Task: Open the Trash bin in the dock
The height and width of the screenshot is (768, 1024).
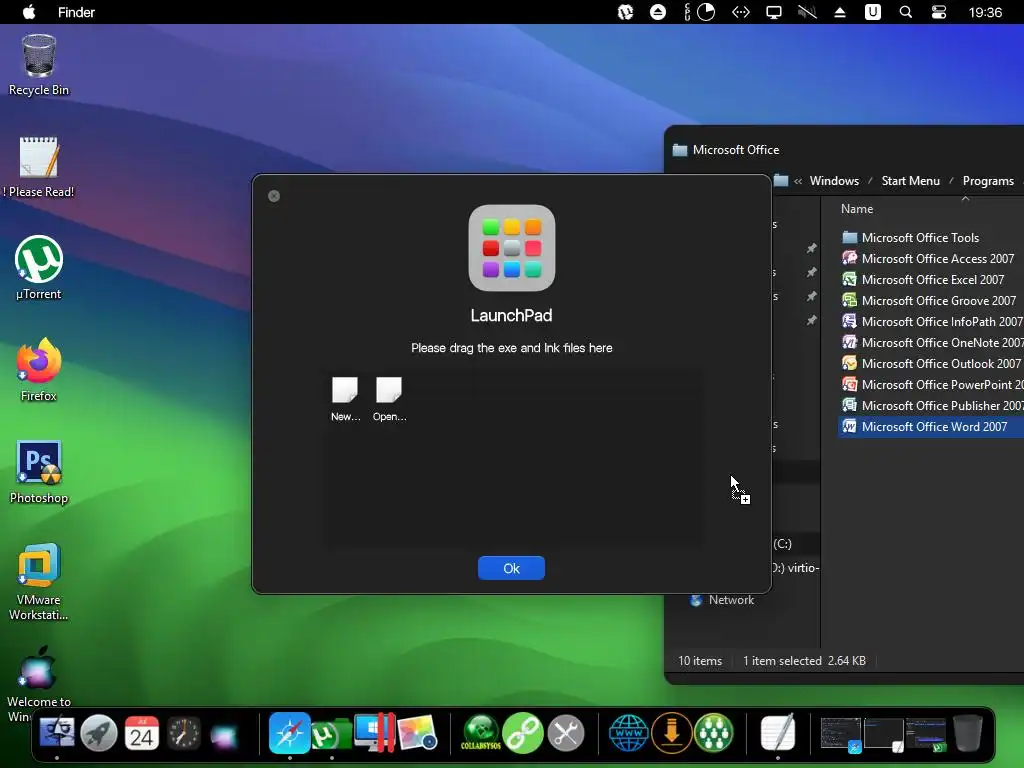Action: [x=968, y=733]
